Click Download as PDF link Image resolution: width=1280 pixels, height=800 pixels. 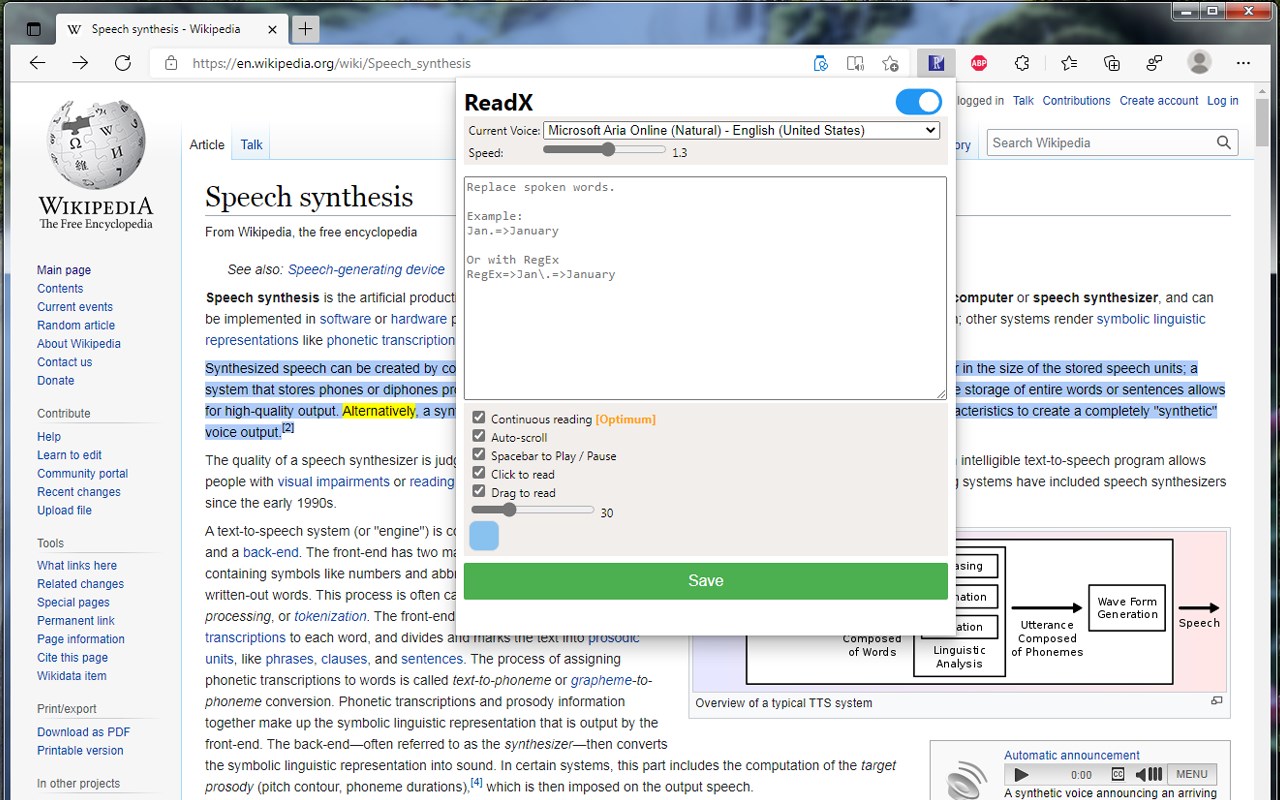(84, 732)
